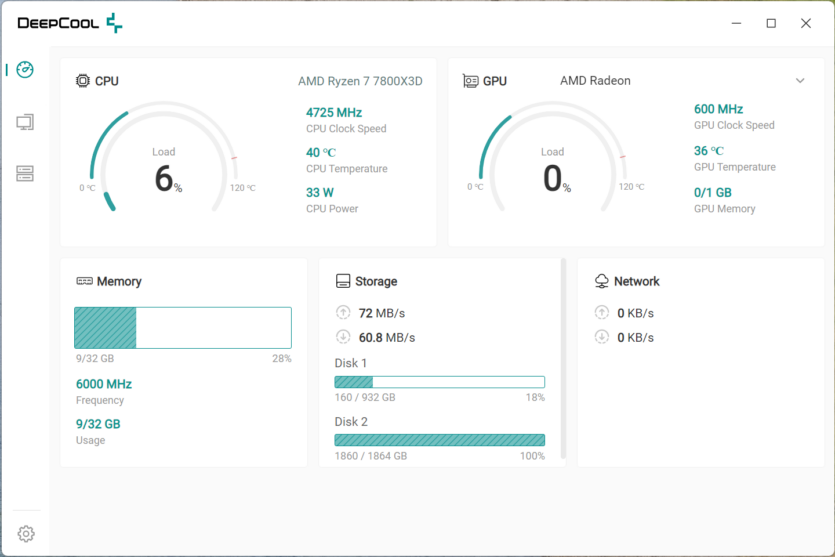Click the Disk 1 label
This screenshot has height=557, width=835.
(x=350, y=363)
